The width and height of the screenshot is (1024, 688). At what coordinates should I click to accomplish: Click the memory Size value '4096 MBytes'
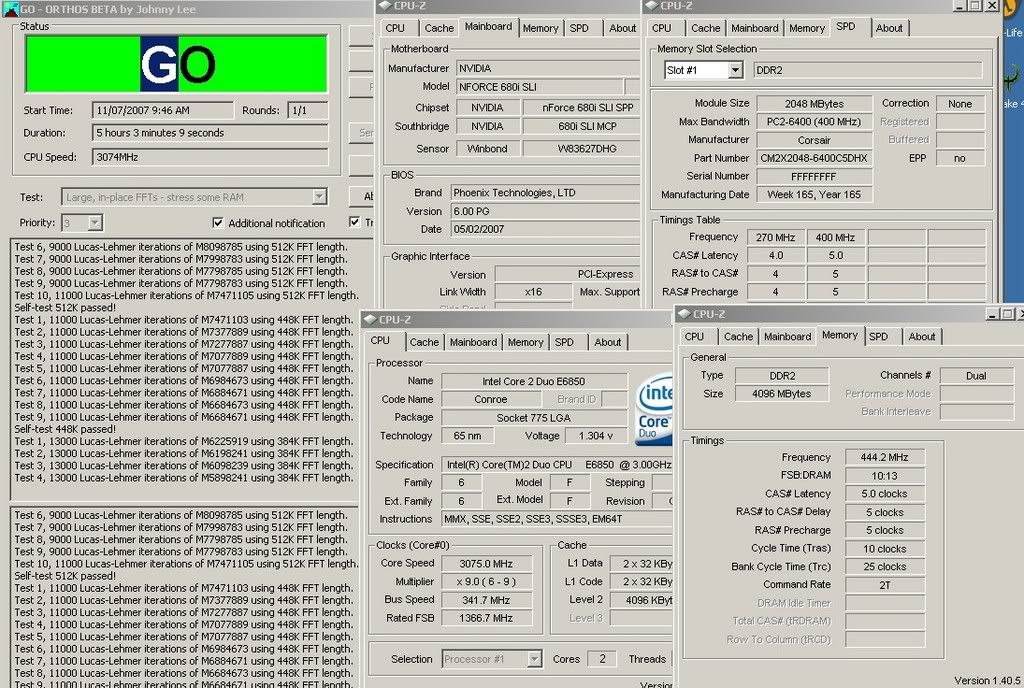[782, 394]
